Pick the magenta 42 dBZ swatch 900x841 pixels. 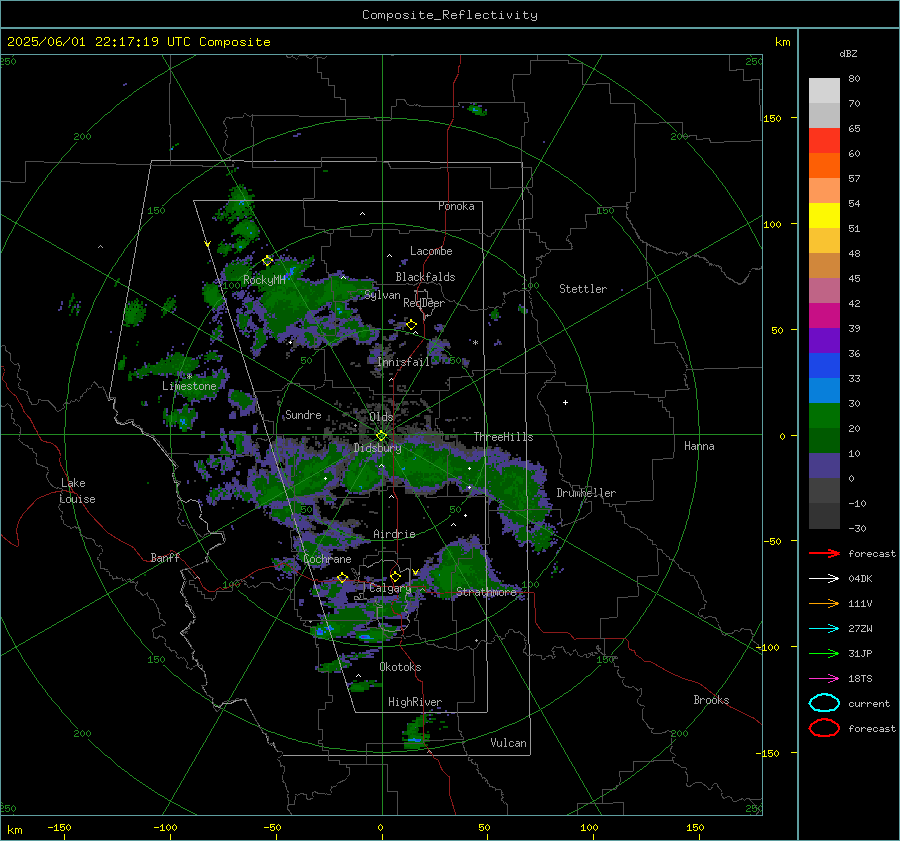[x=824, y=316]
